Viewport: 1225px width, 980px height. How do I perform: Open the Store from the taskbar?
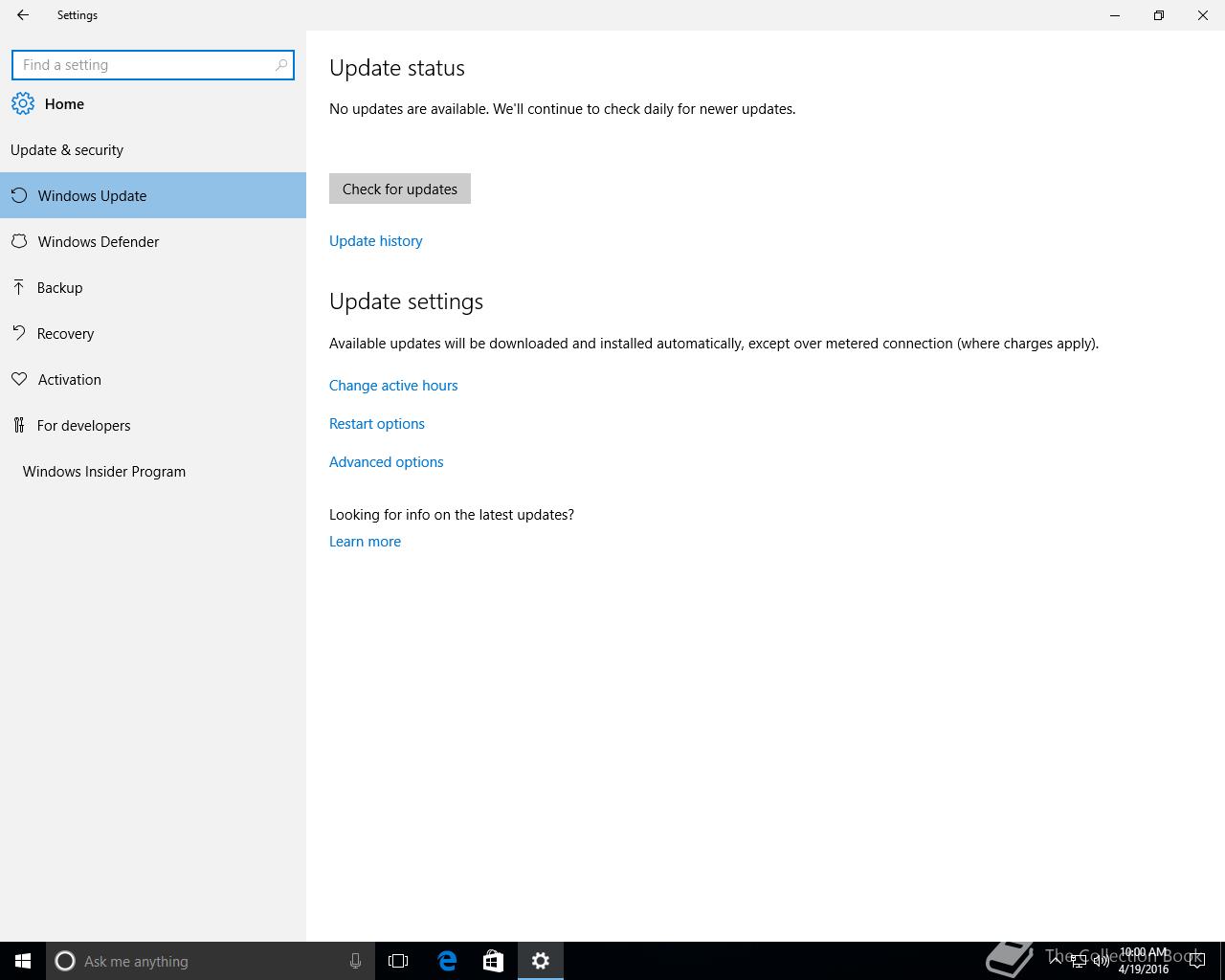(x=493, y=961)
